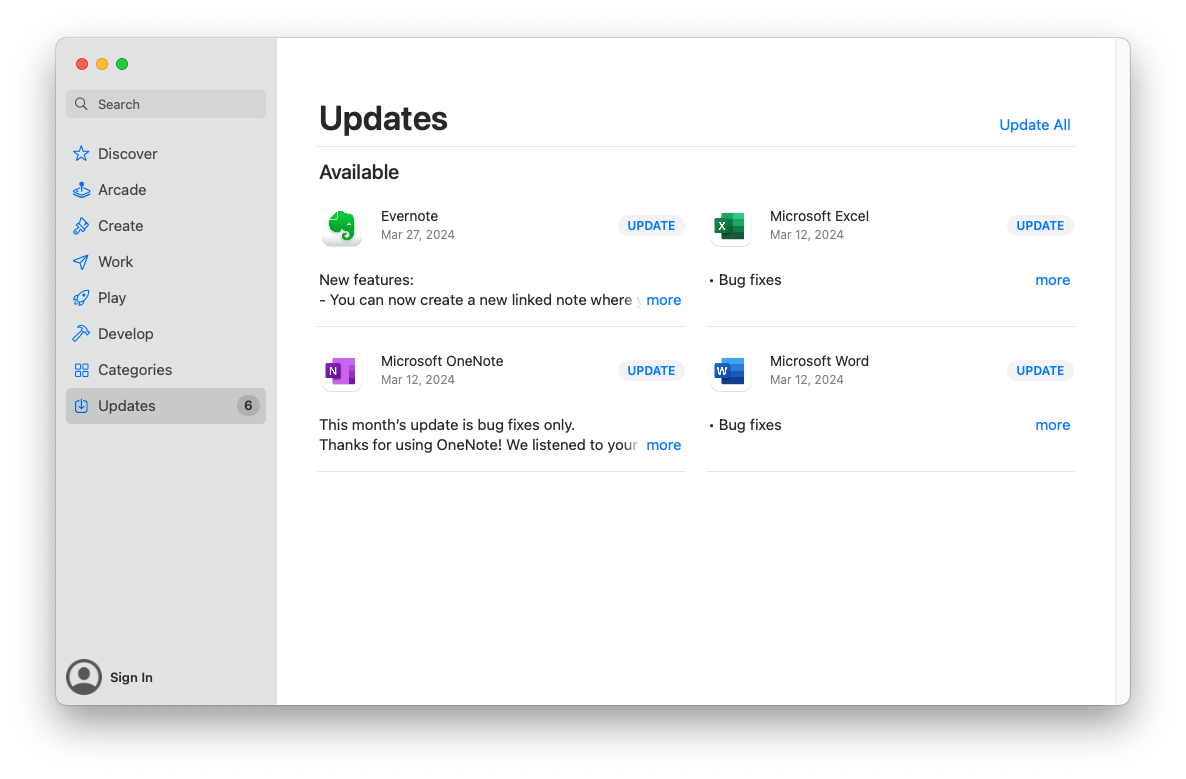1186x779 pixels.
Task: Click the user account avatar icon
Action: tap(84, 677)
